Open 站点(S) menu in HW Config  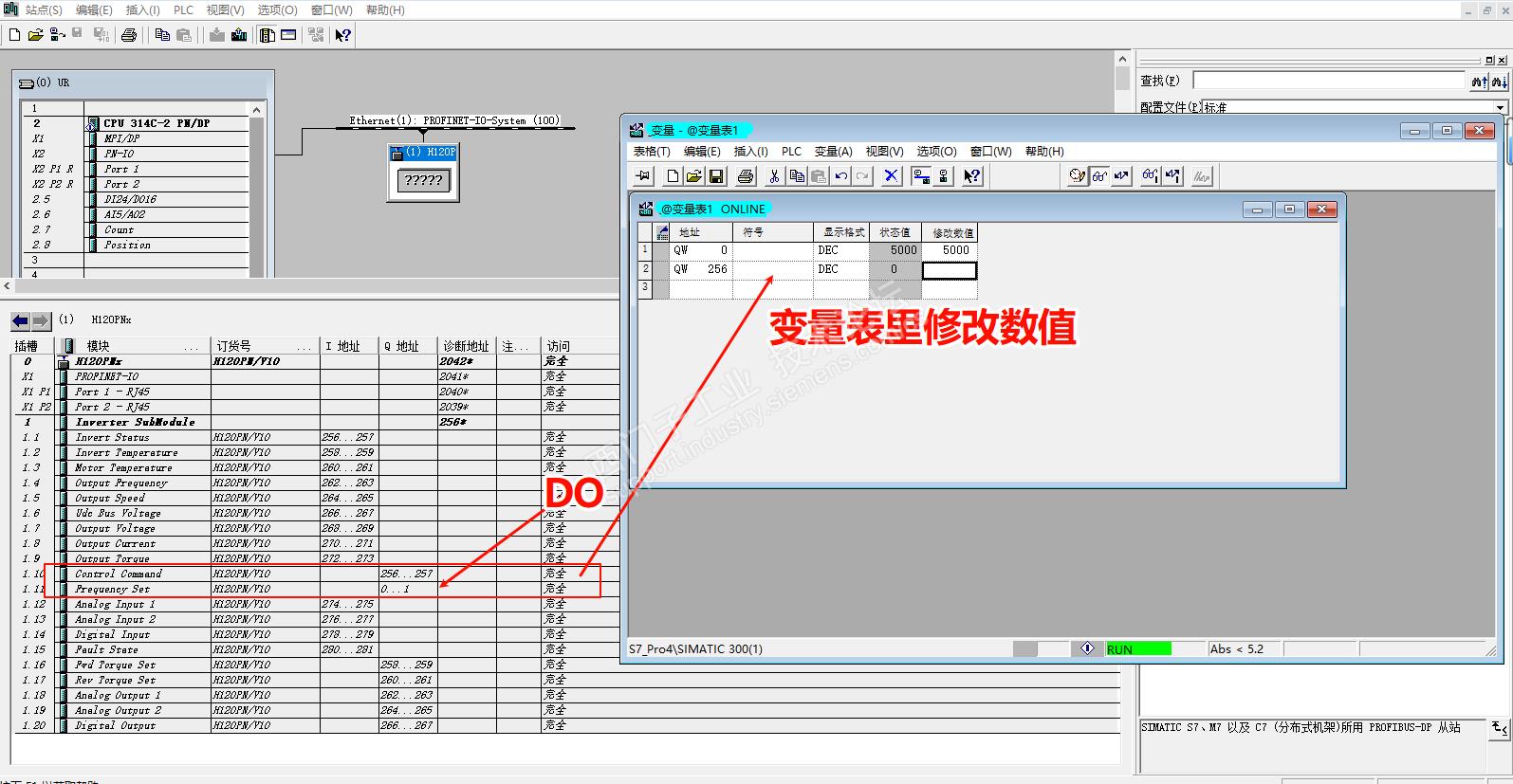tap(44, 9)
